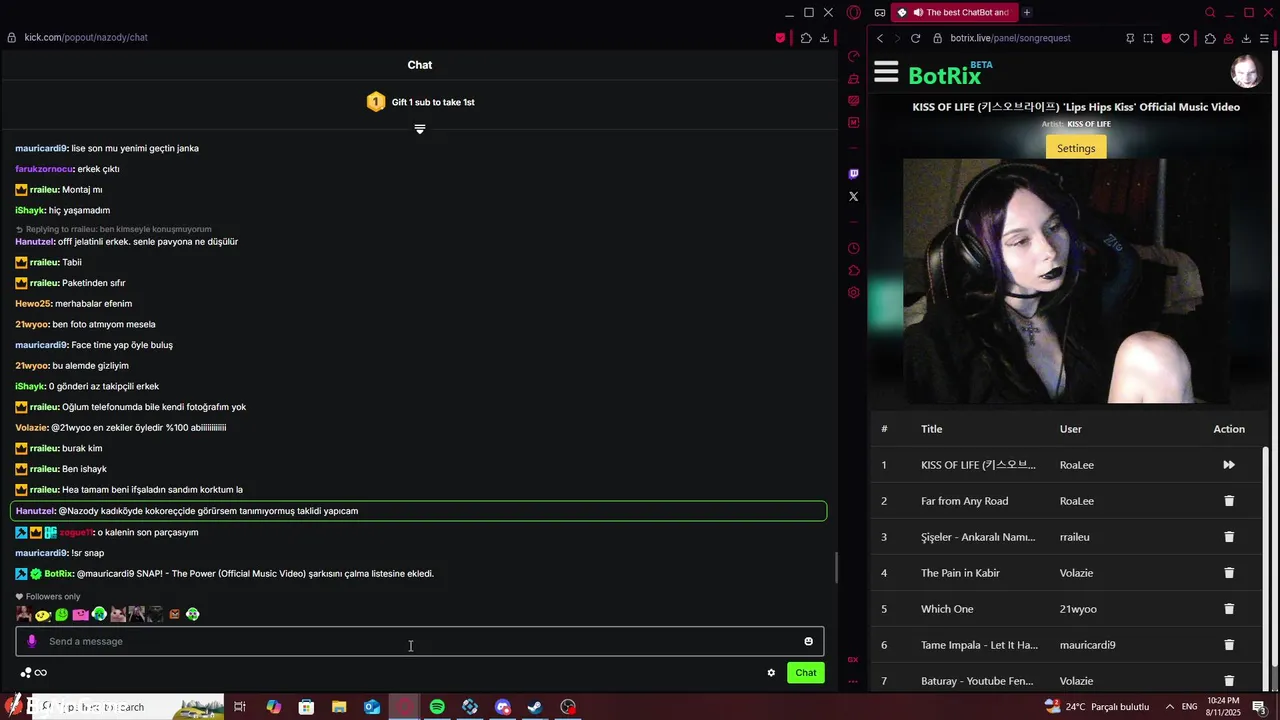Open extensions in BotRix browser toolbar
Screen dimensions: 1280x720
(x=1210, y=38)
